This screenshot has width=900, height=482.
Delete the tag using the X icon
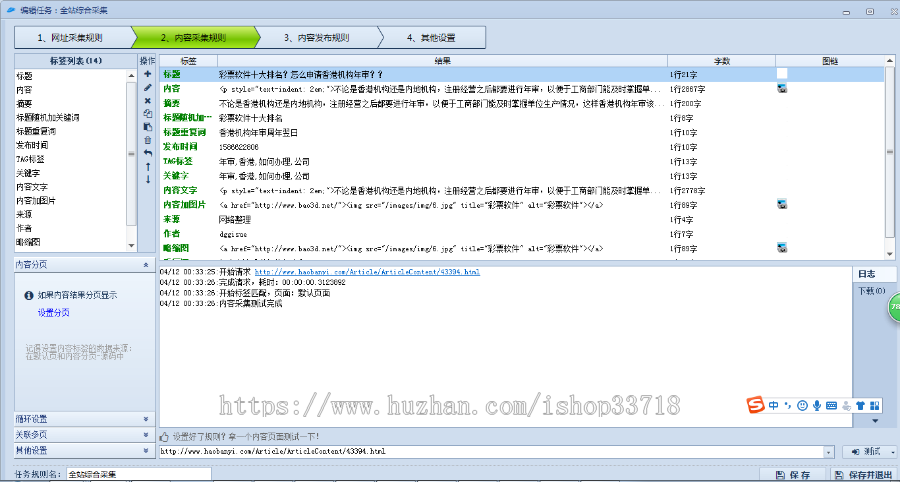click(148, 100)
